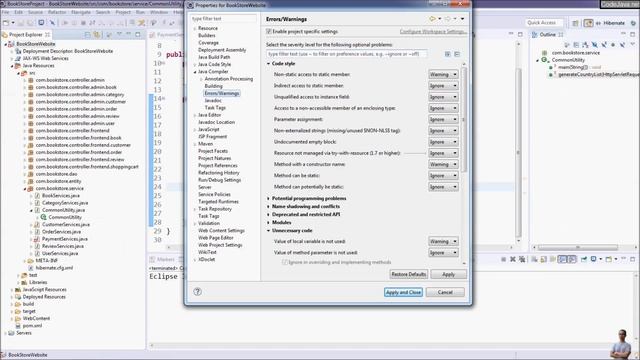Maximize the Console view at bottom

633,259
